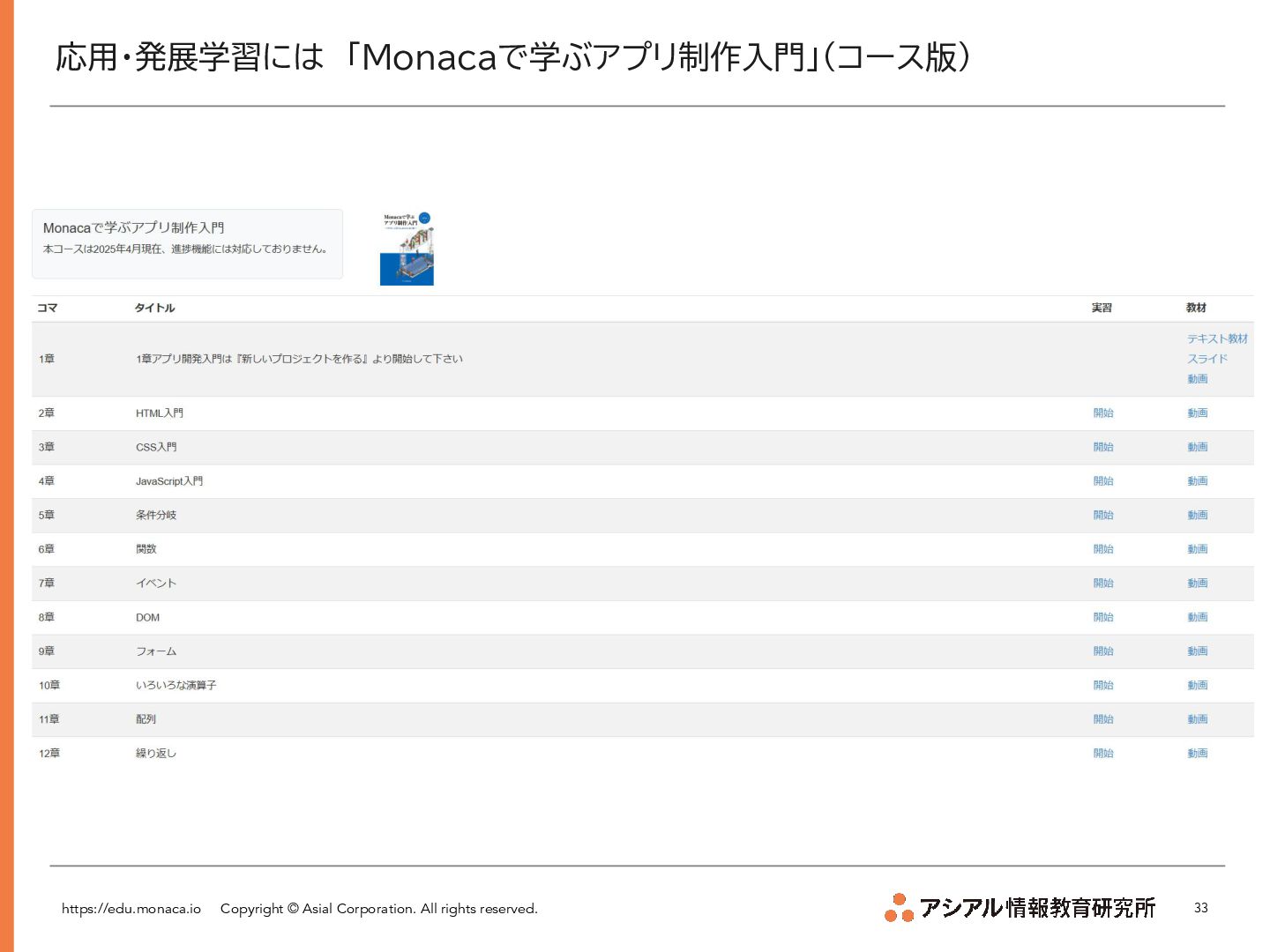Screen dimensions: 1270x952
Task: Select the イベント title cell
Action: pyautogui.click(x=156, y=584)
